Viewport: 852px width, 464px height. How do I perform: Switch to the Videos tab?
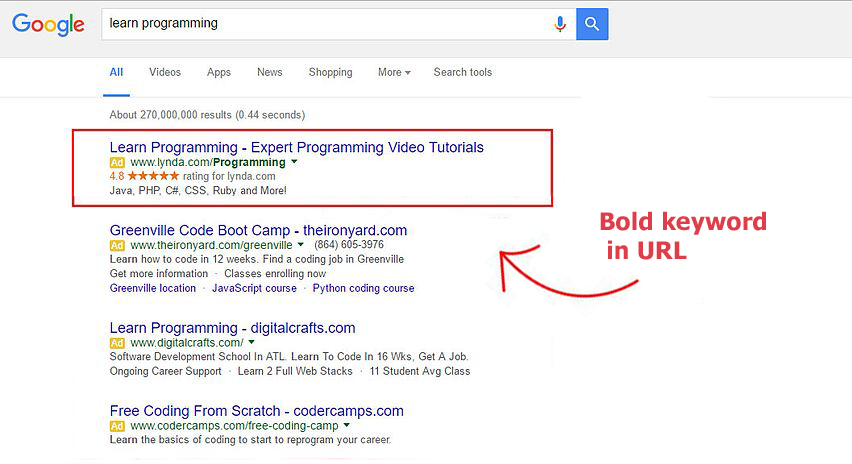click(x=165, y=72)
